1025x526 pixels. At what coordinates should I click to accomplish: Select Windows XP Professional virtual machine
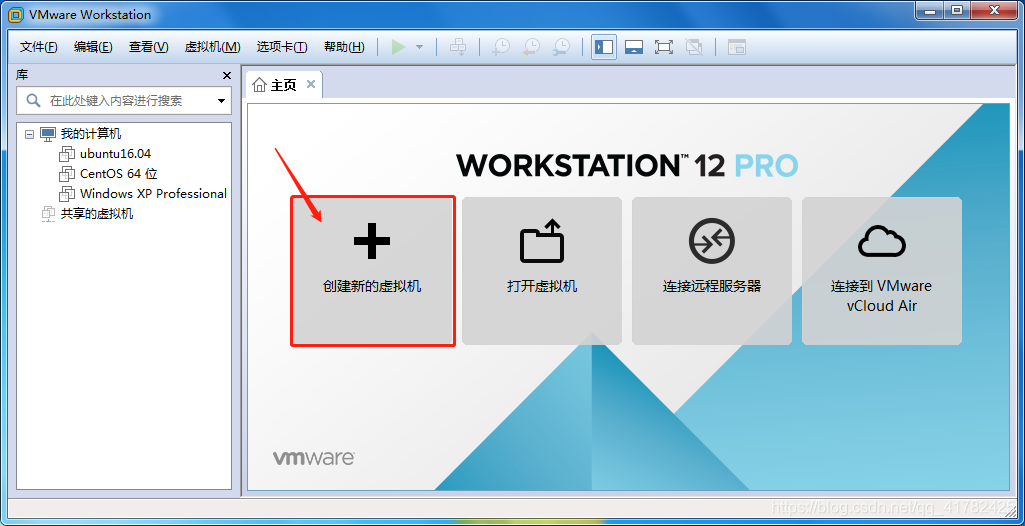[x=153, y=193]
